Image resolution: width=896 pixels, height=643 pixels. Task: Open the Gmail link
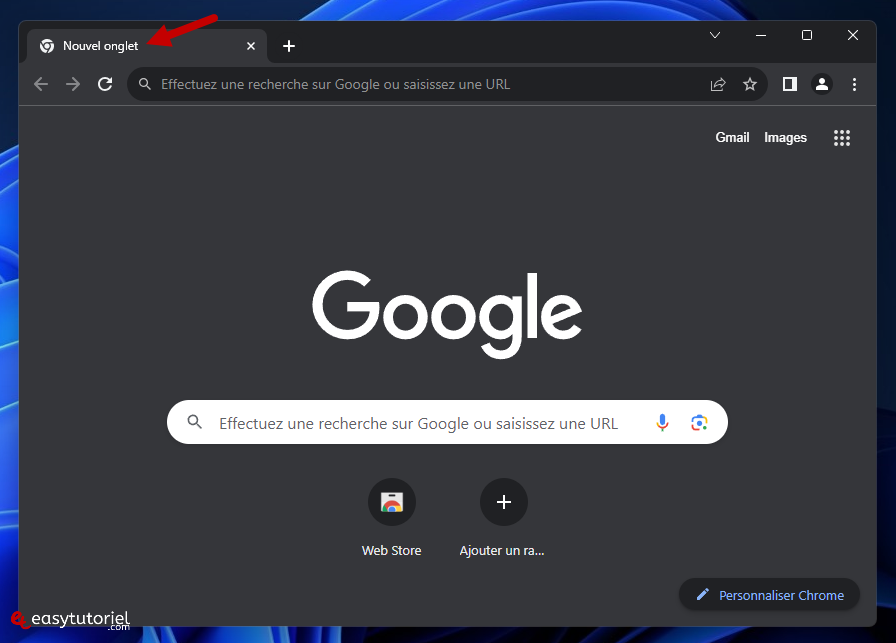coord(732,138)
